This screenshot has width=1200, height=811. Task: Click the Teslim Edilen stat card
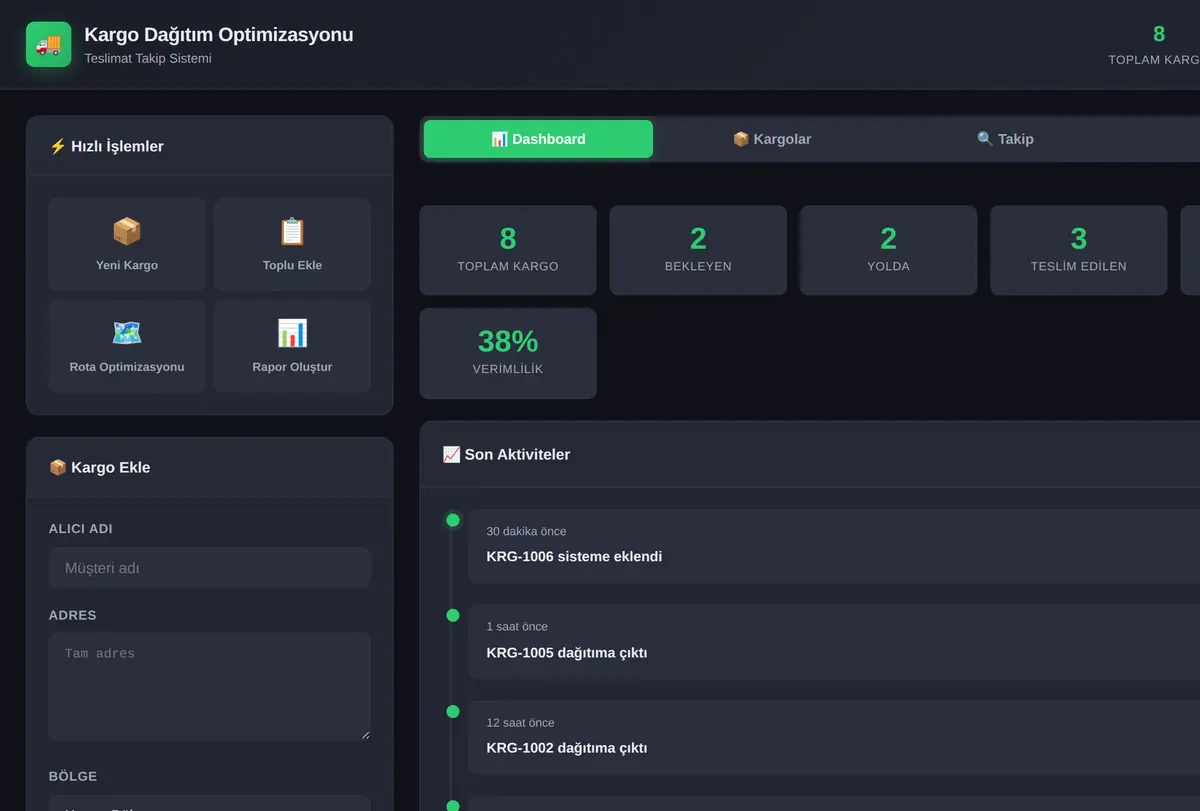click(x=1078, y=250)
